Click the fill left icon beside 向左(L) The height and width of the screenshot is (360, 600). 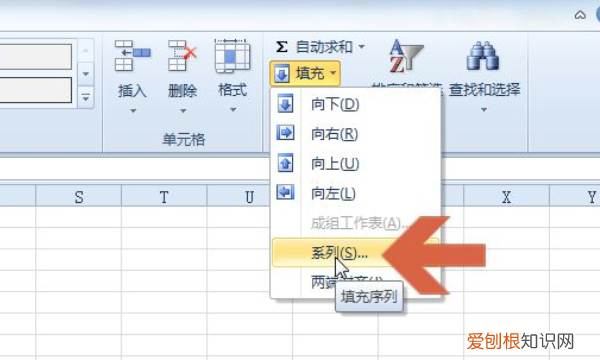(x=285, y=192)
